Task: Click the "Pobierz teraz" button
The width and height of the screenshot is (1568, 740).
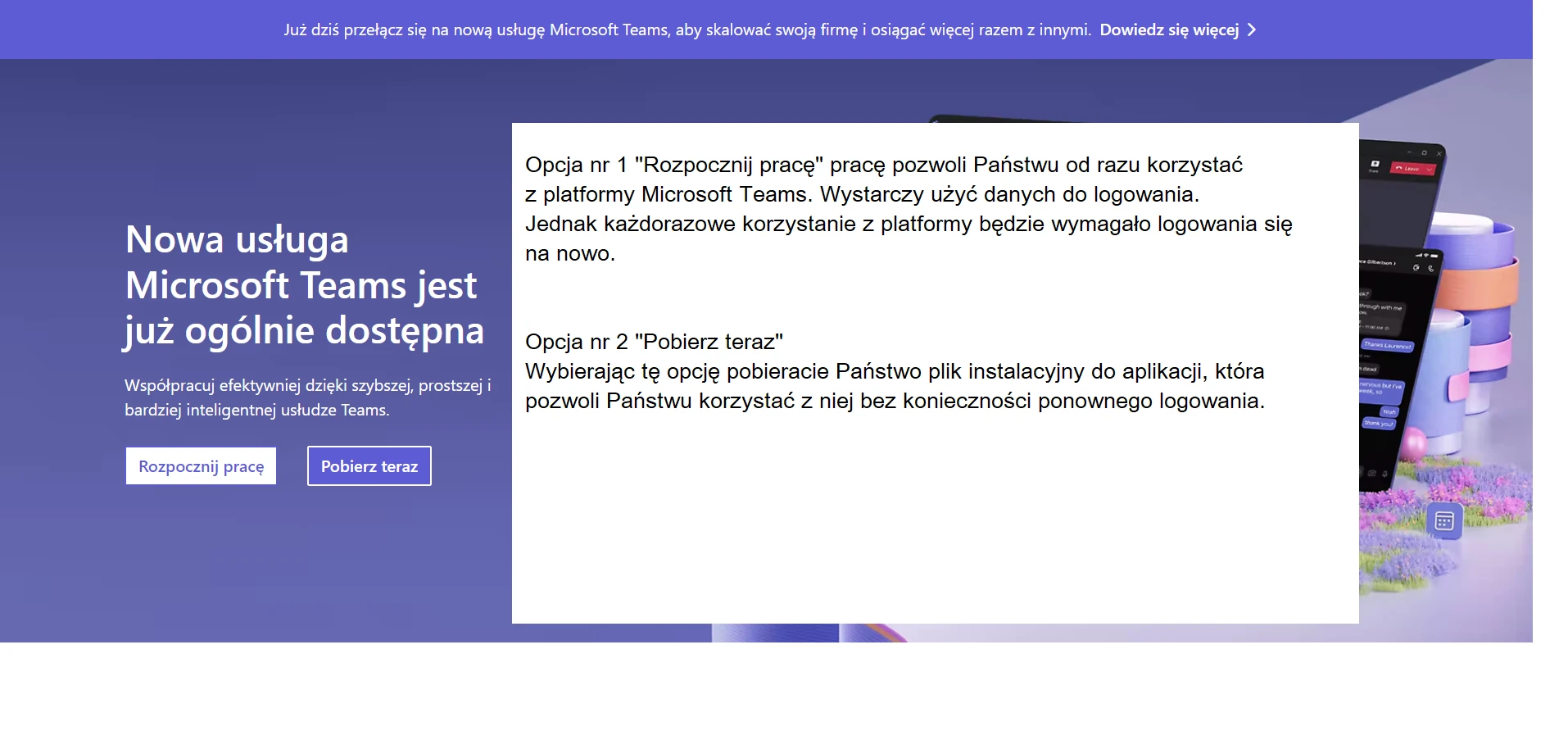Action: (369, 466)
